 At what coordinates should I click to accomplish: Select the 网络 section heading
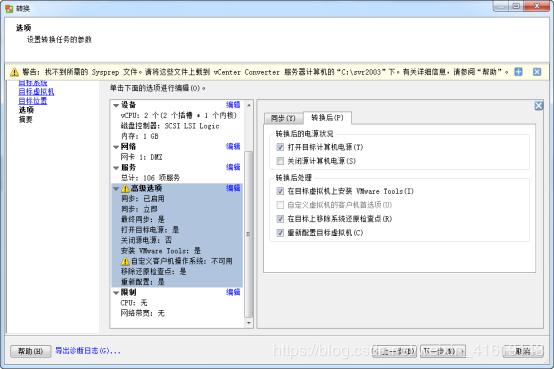tap(128, 147)
